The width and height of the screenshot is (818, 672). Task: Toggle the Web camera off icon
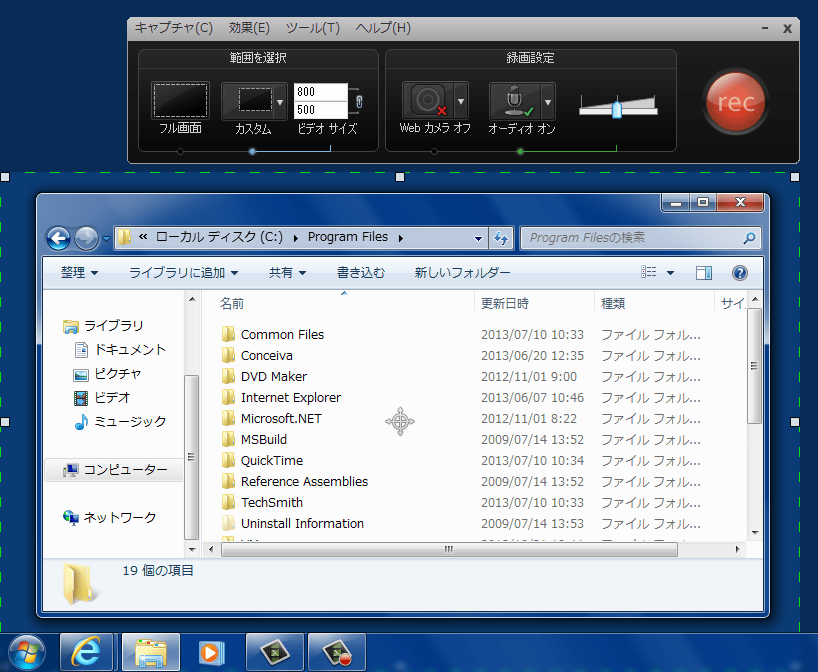(x=428, y=100)
